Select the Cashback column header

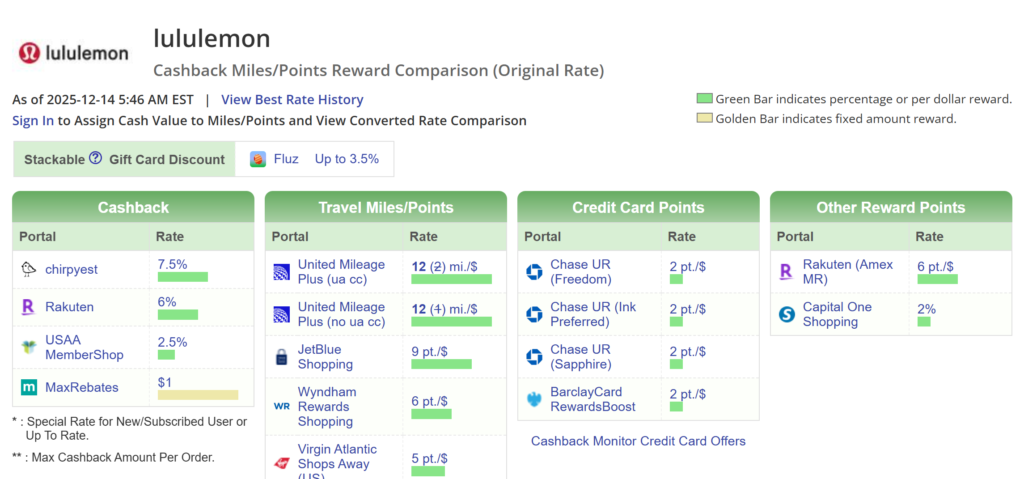point(133,208)
